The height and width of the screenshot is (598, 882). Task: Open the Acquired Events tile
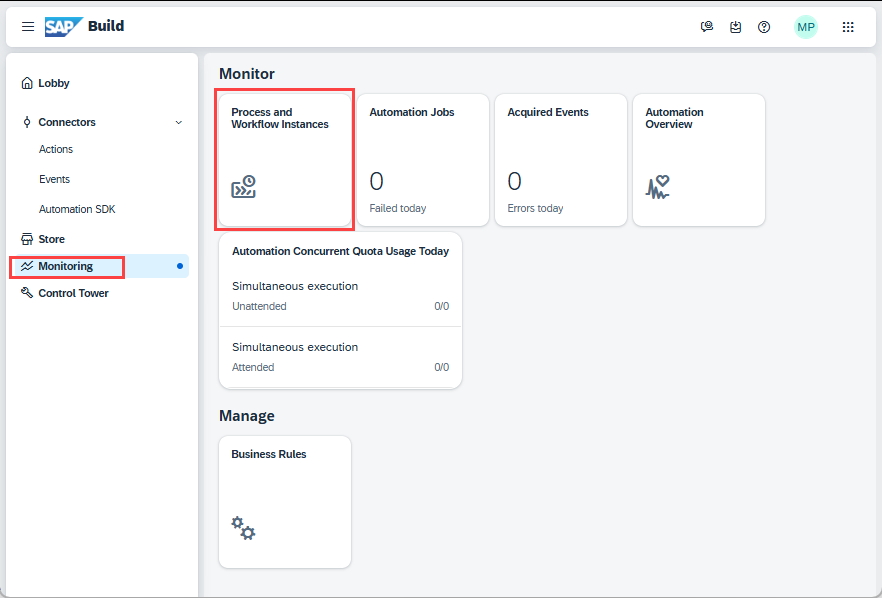click(561, 160)
